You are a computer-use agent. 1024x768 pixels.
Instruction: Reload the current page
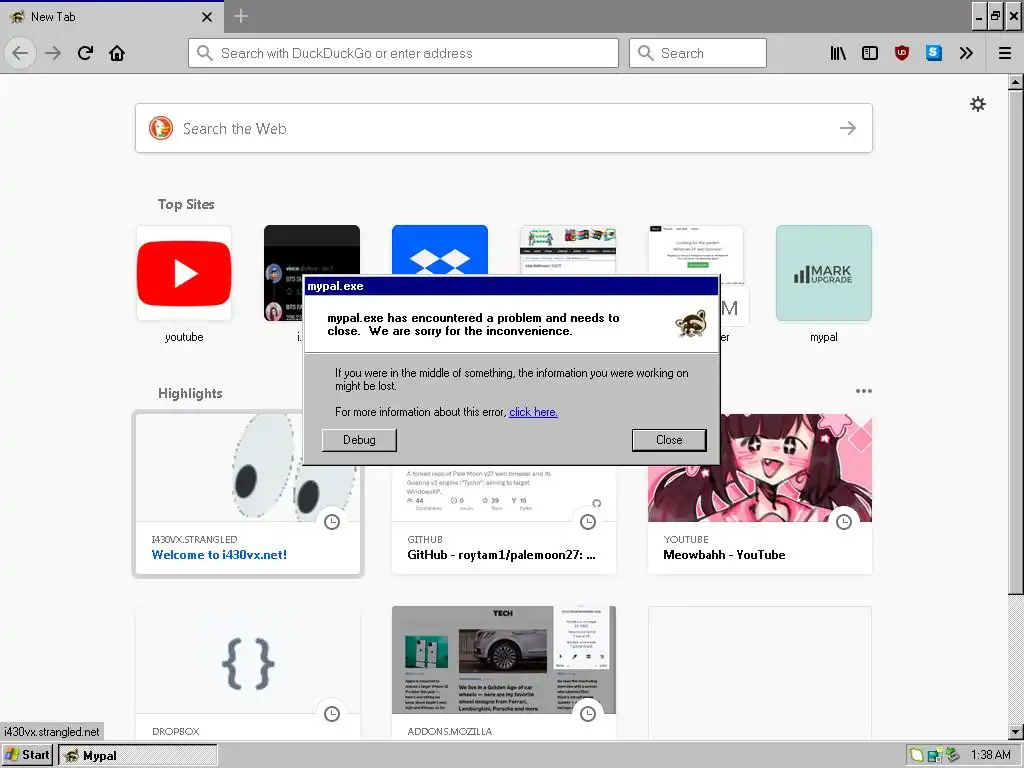click(86, 53)
